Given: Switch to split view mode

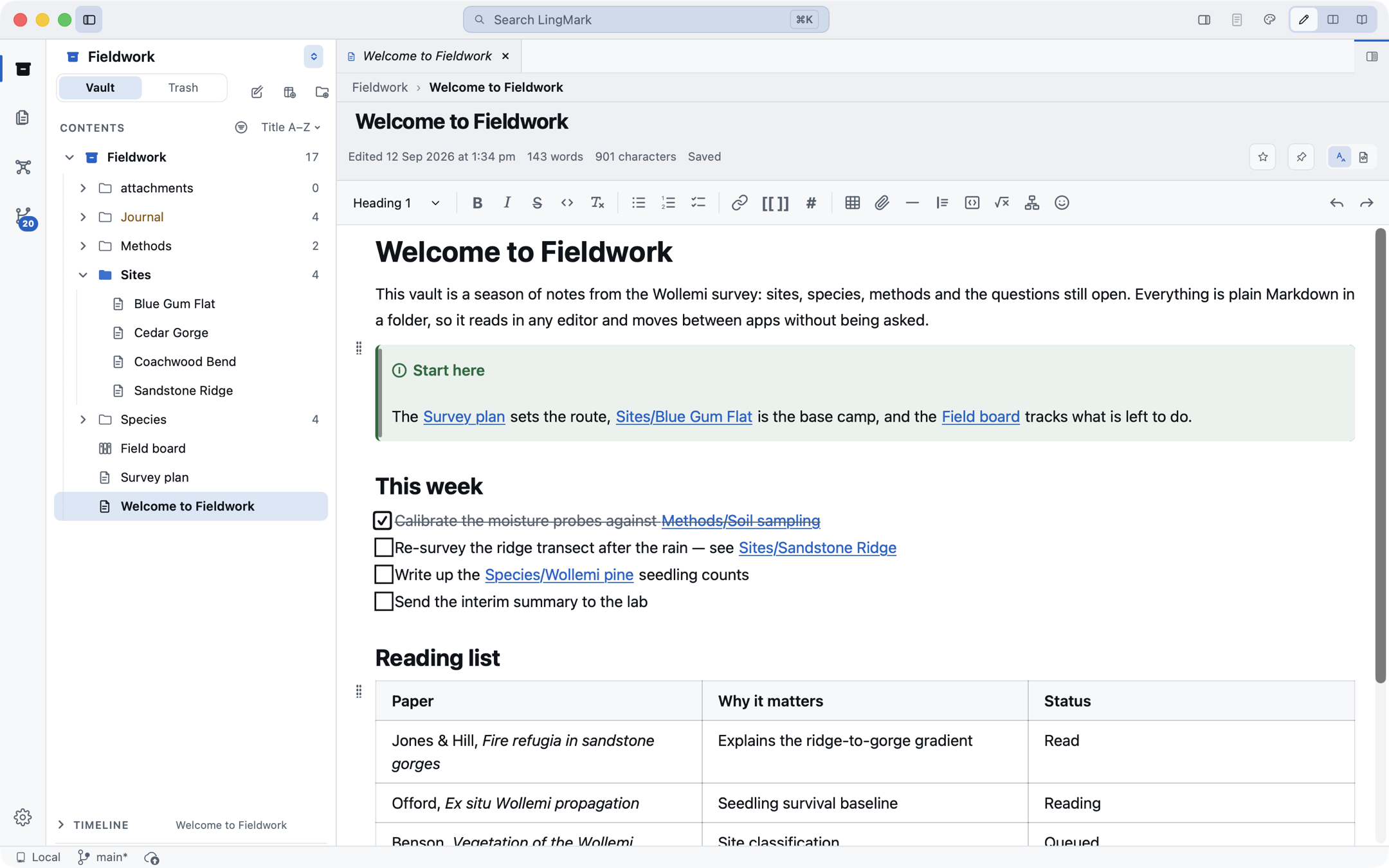Looking at the screenshot, I should coord(1333,19).
